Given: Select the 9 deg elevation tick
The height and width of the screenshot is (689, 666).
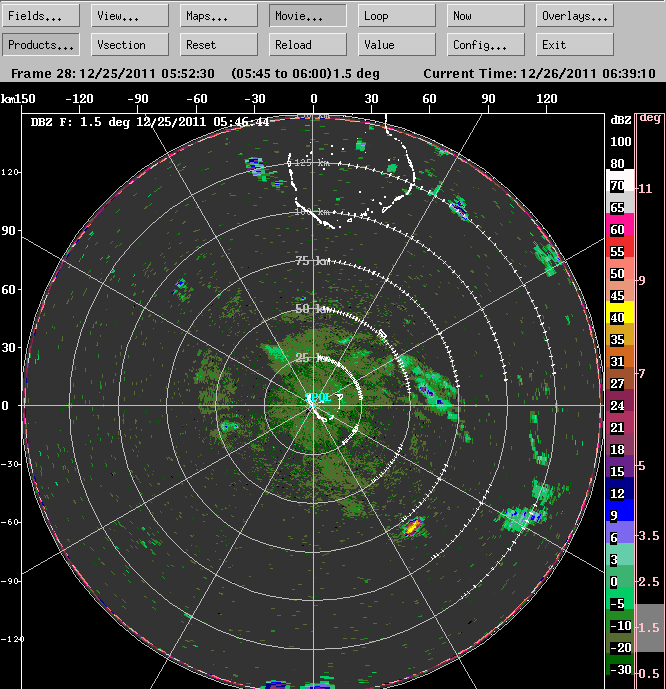Looking at the screenshot, I should pos(642,280).
